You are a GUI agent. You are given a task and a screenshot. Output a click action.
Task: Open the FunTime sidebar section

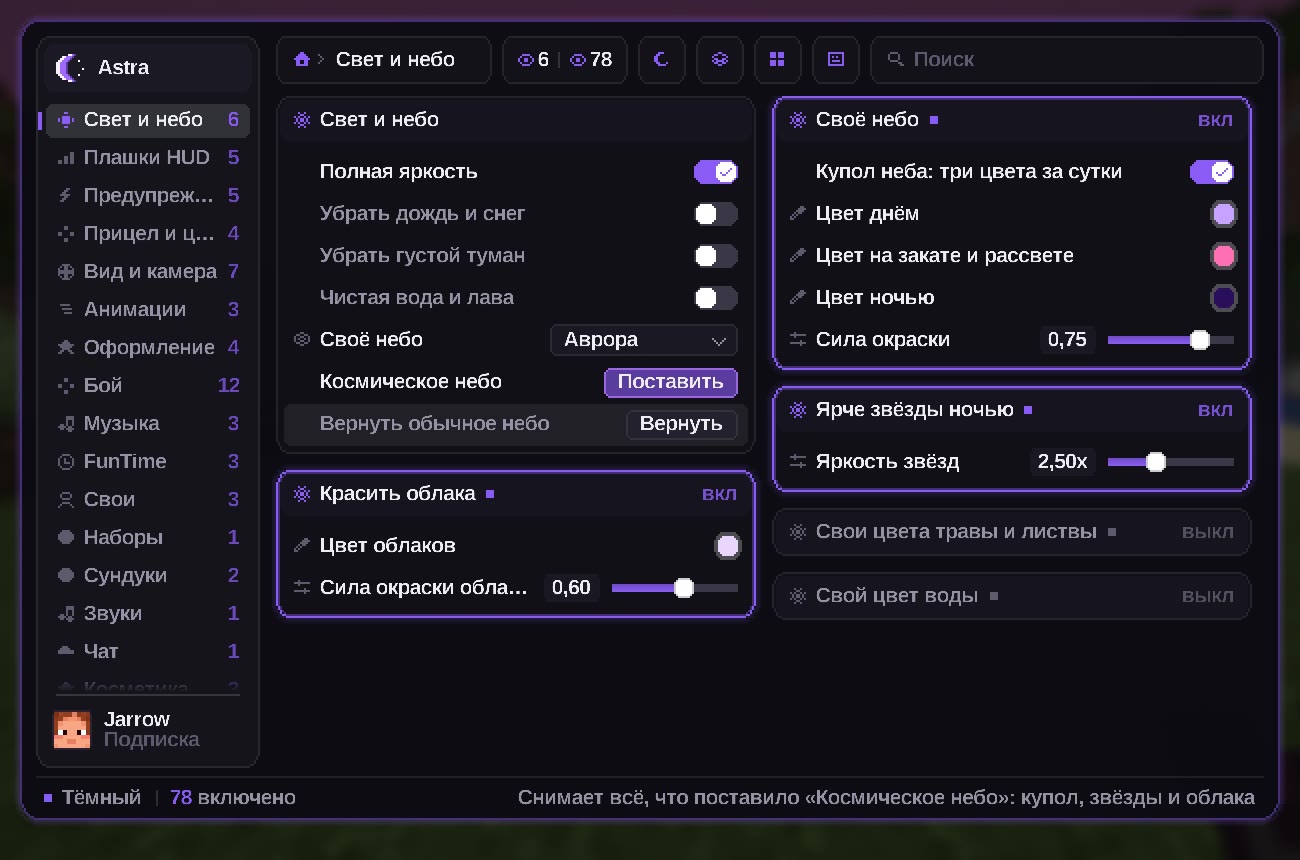(x=148, y=462)
